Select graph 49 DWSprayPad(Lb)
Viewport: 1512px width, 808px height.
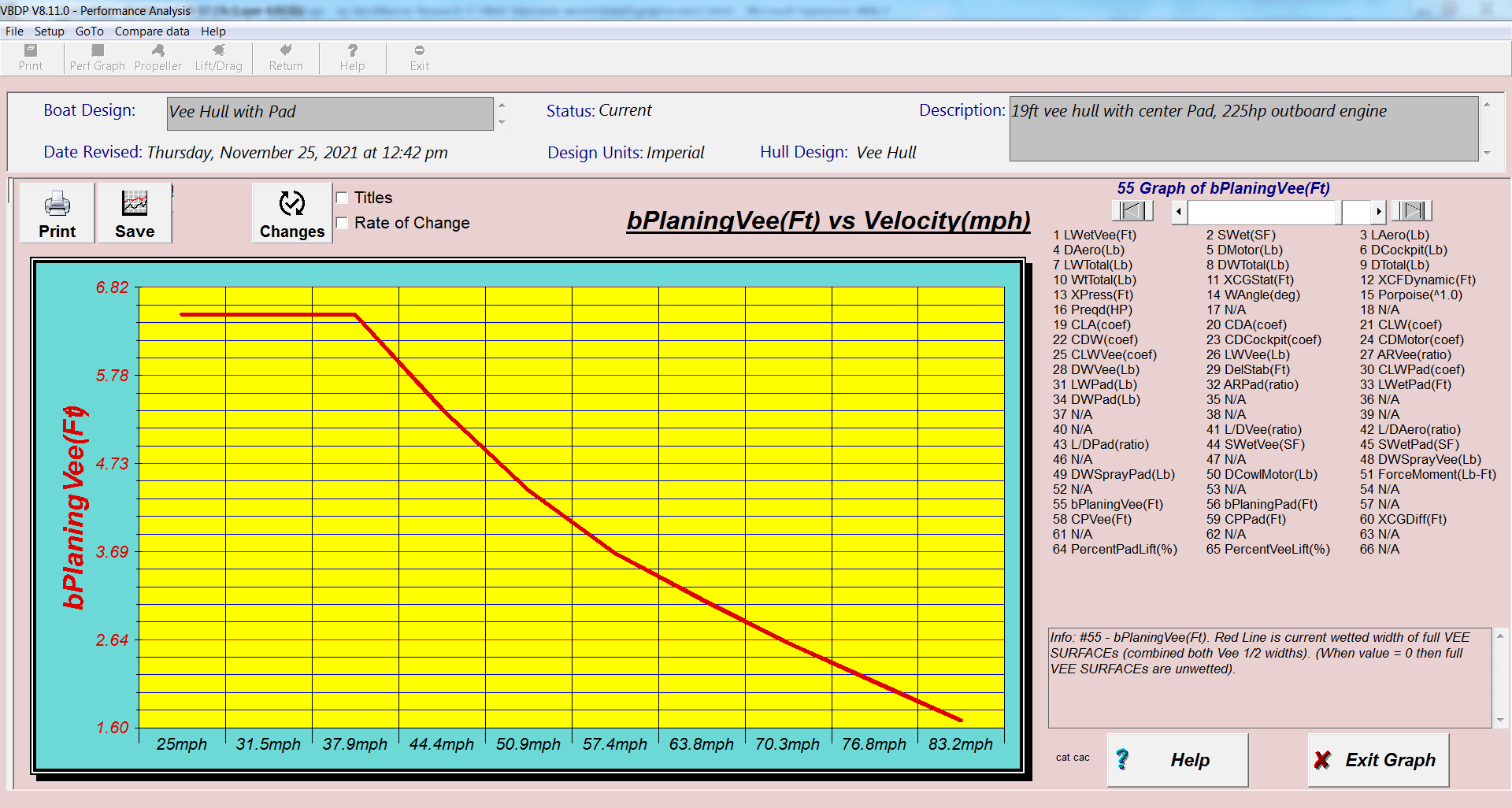click(1114, 474)
